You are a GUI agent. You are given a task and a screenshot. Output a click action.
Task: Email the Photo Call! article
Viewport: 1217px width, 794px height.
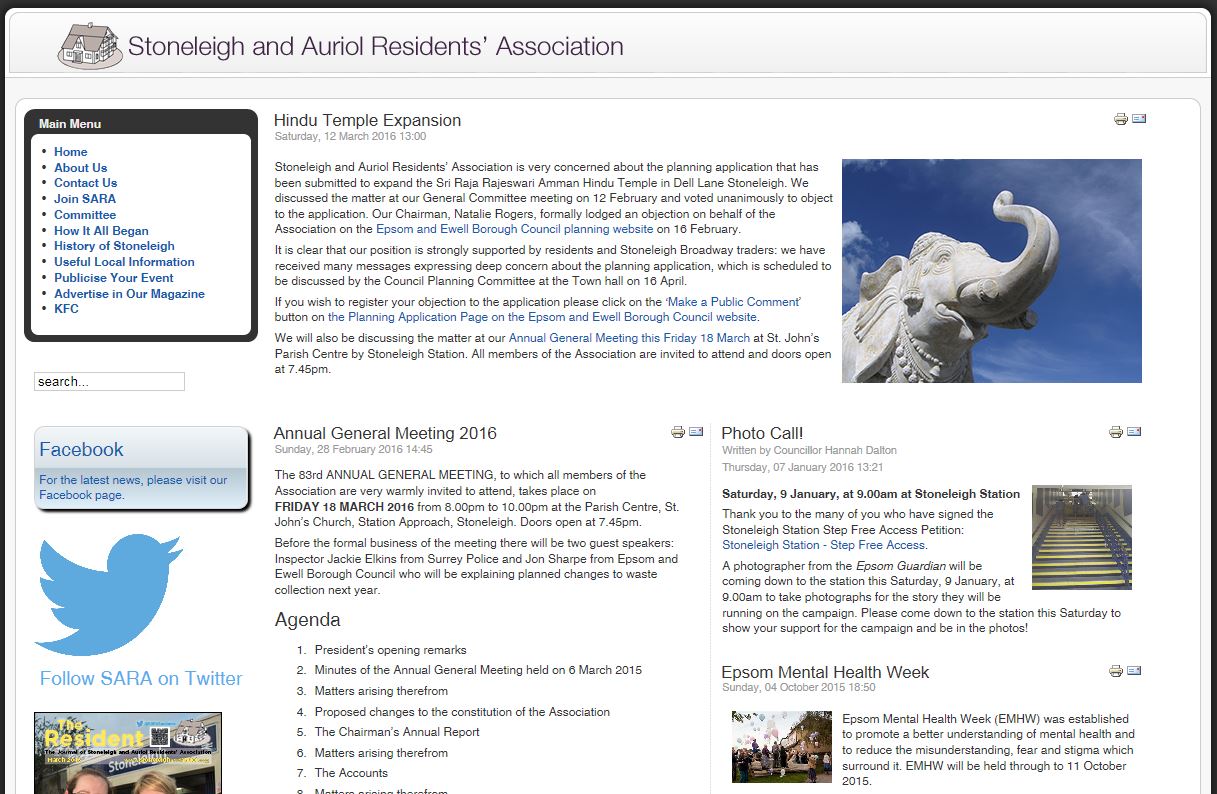tap(1134, 432)
